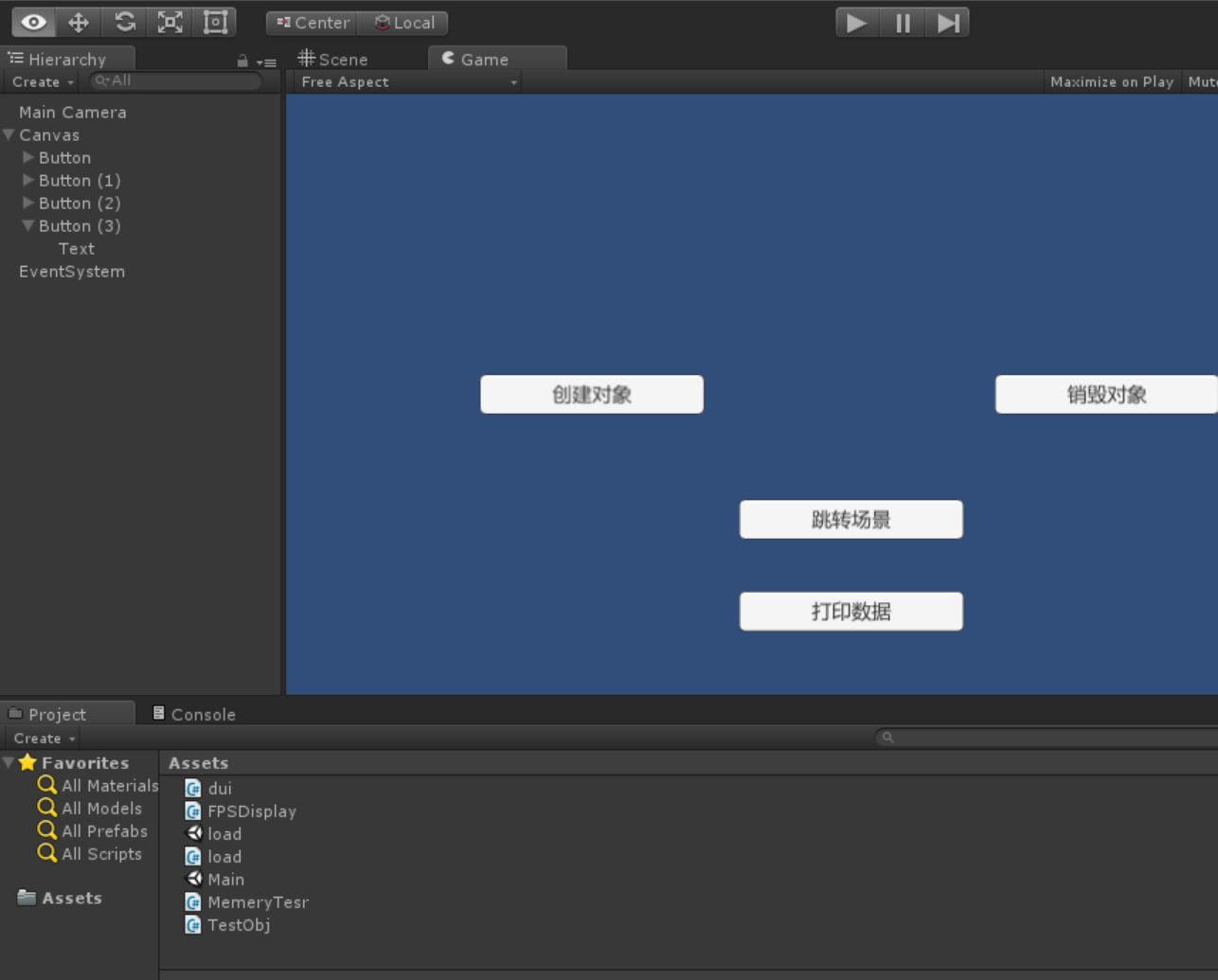
Task: Collapse the Canvas tree item
Action: click(9, 134)
